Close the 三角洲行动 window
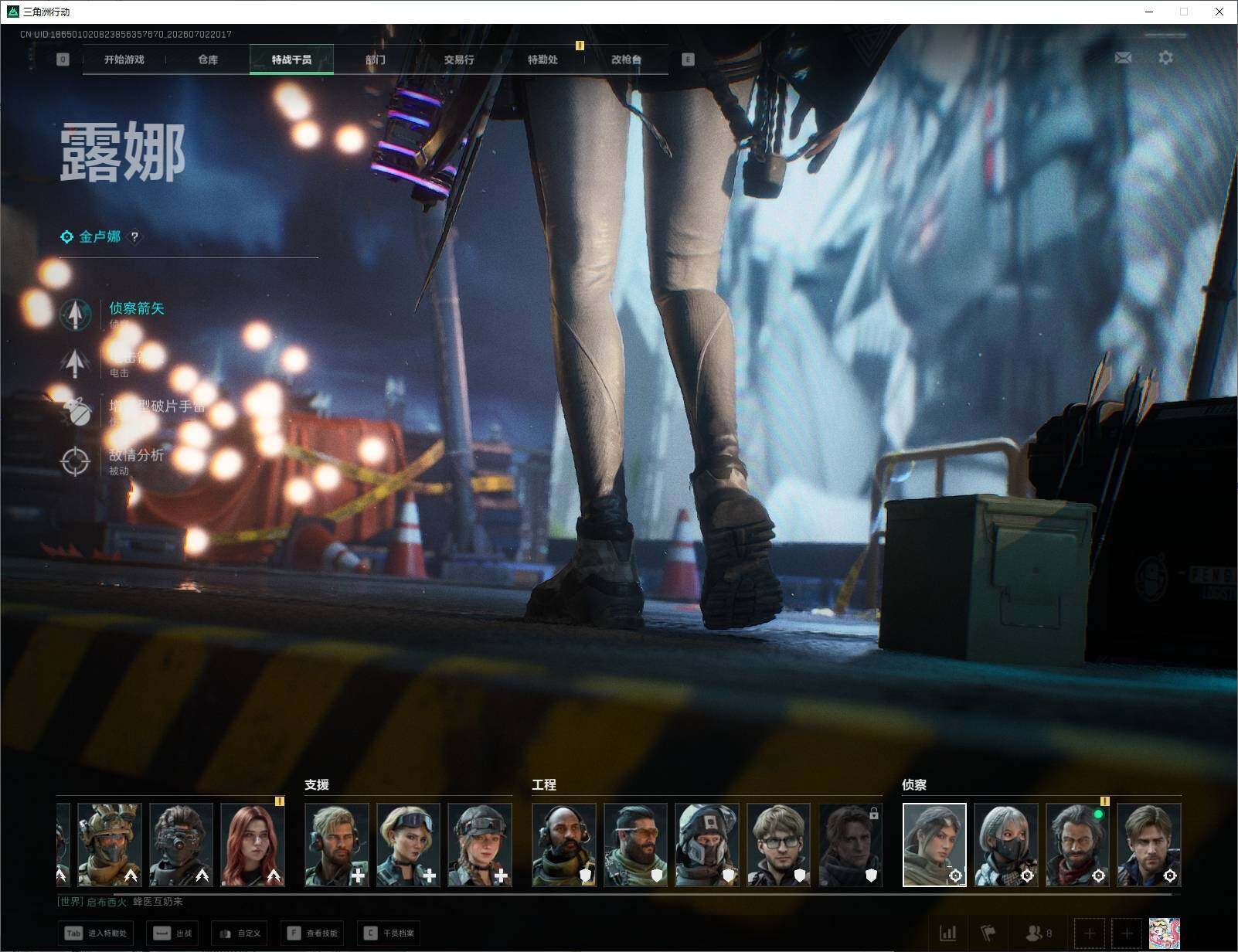The height and width of the screenshot is (952, 1238). (x=1219, y=12)
